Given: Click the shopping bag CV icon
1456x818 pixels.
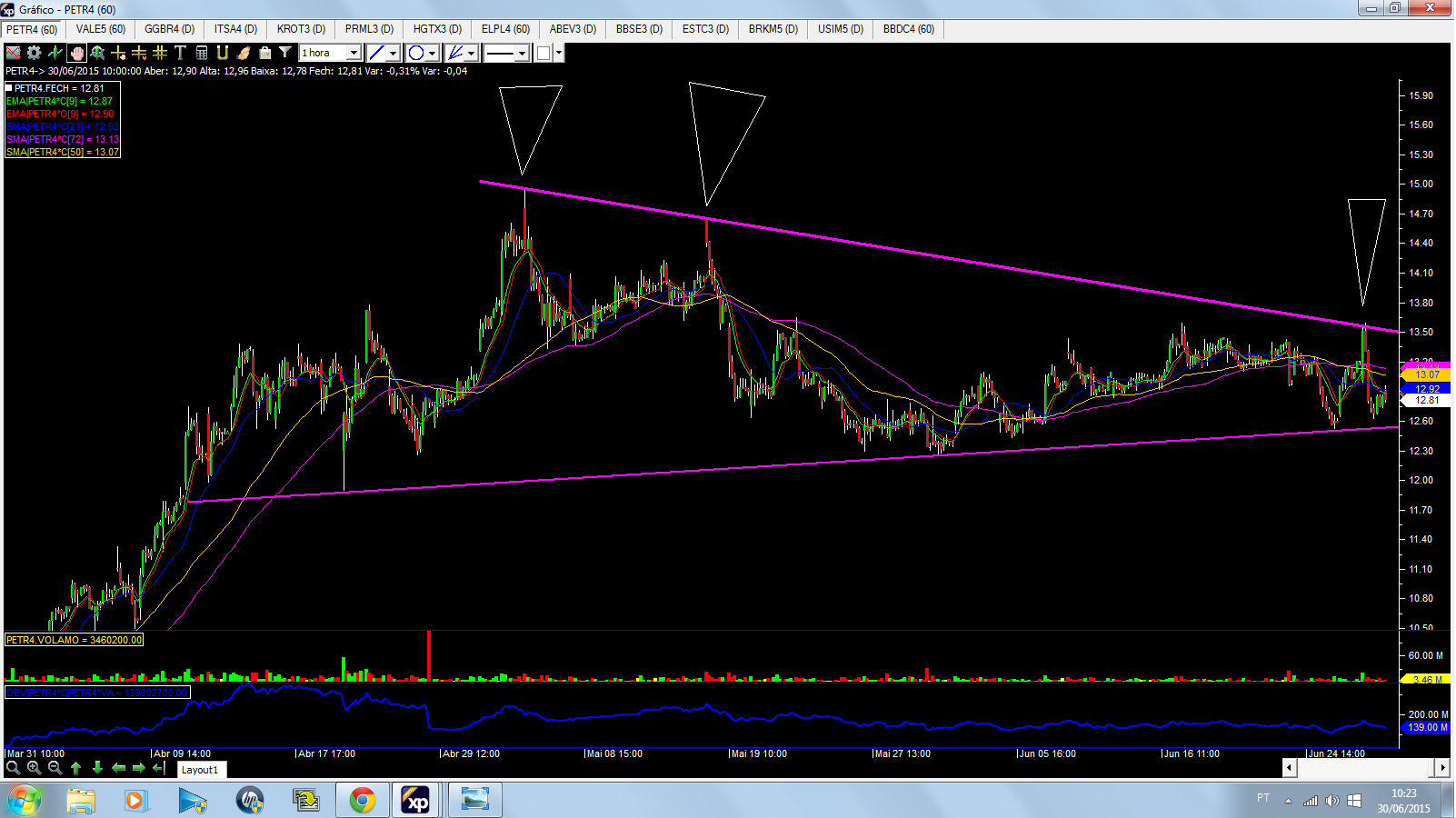Looking at the screenshot, I should pyautogui.click(x=264, y=53).
